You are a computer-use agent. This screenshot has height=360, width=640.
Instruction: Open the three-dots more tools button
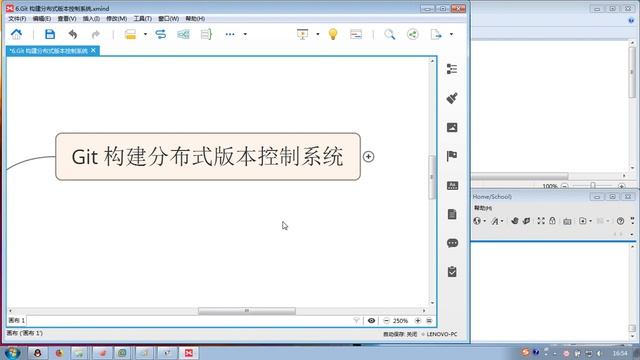point(230,34)
